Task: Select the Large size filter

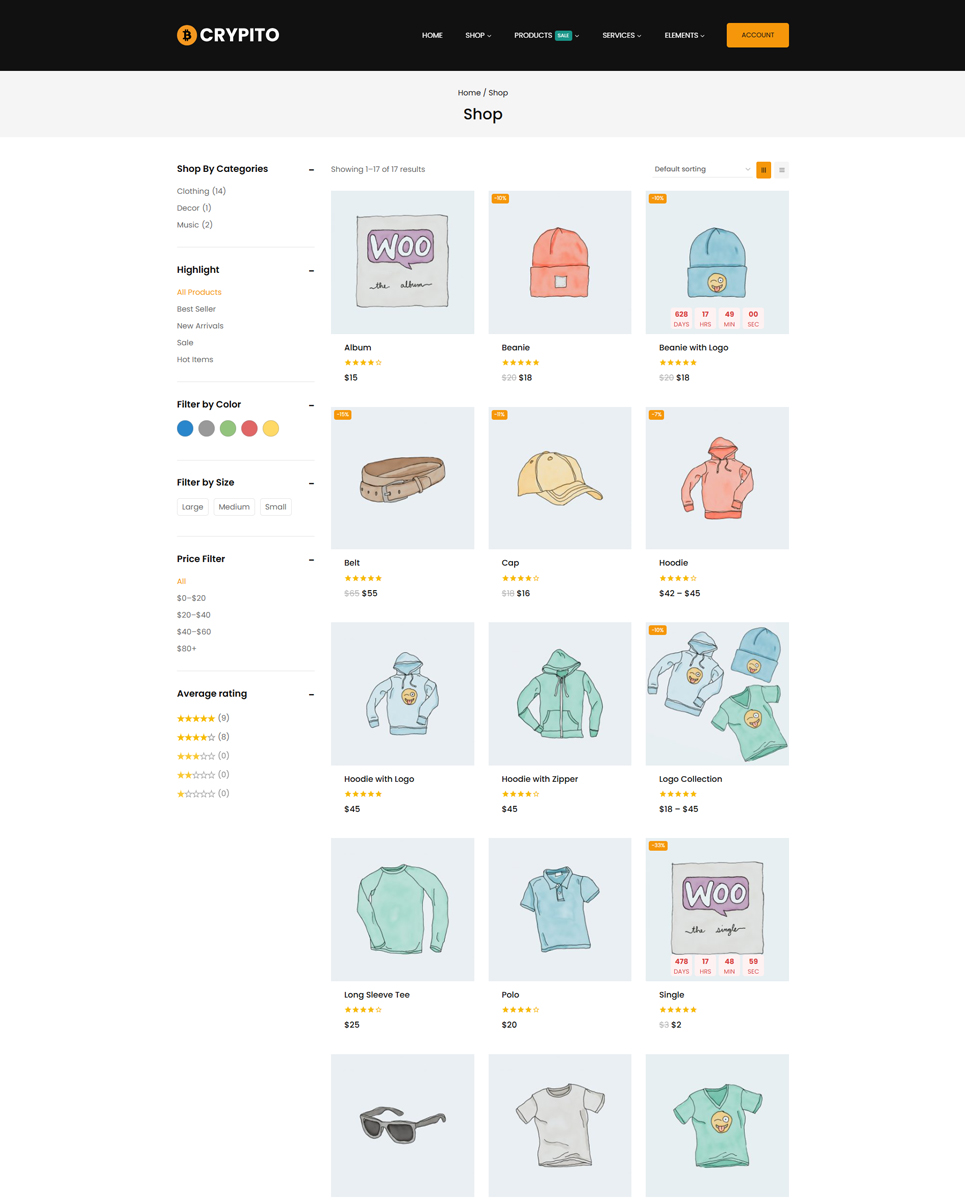Action: click(x=193, y=507)
